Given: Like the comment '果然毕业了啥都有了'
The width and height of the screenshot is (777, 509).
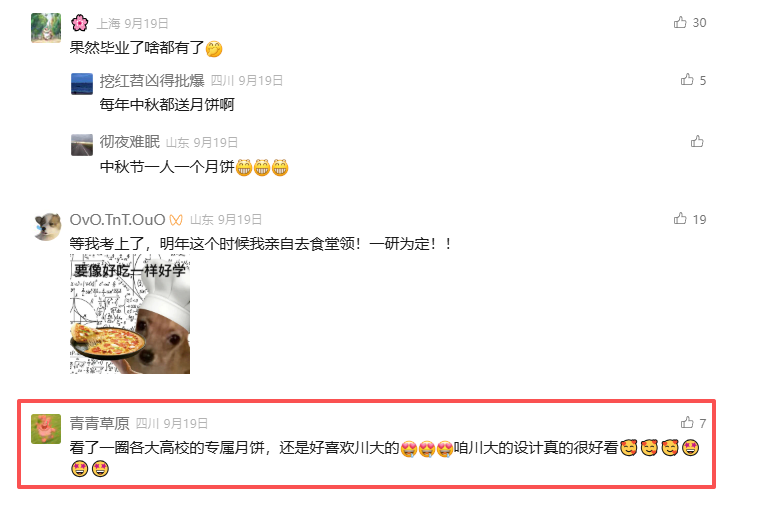Looking at the screenshot, I should click(680, 22).
